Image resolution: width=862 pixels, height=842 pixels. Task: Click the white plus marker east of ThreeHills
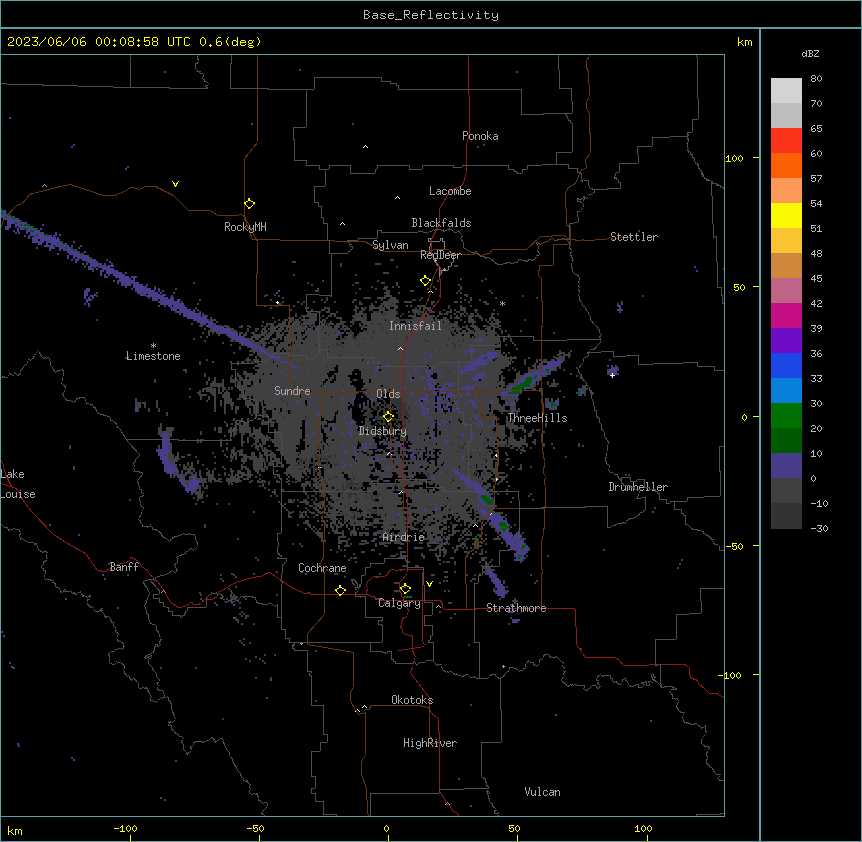tap(612, 375)
